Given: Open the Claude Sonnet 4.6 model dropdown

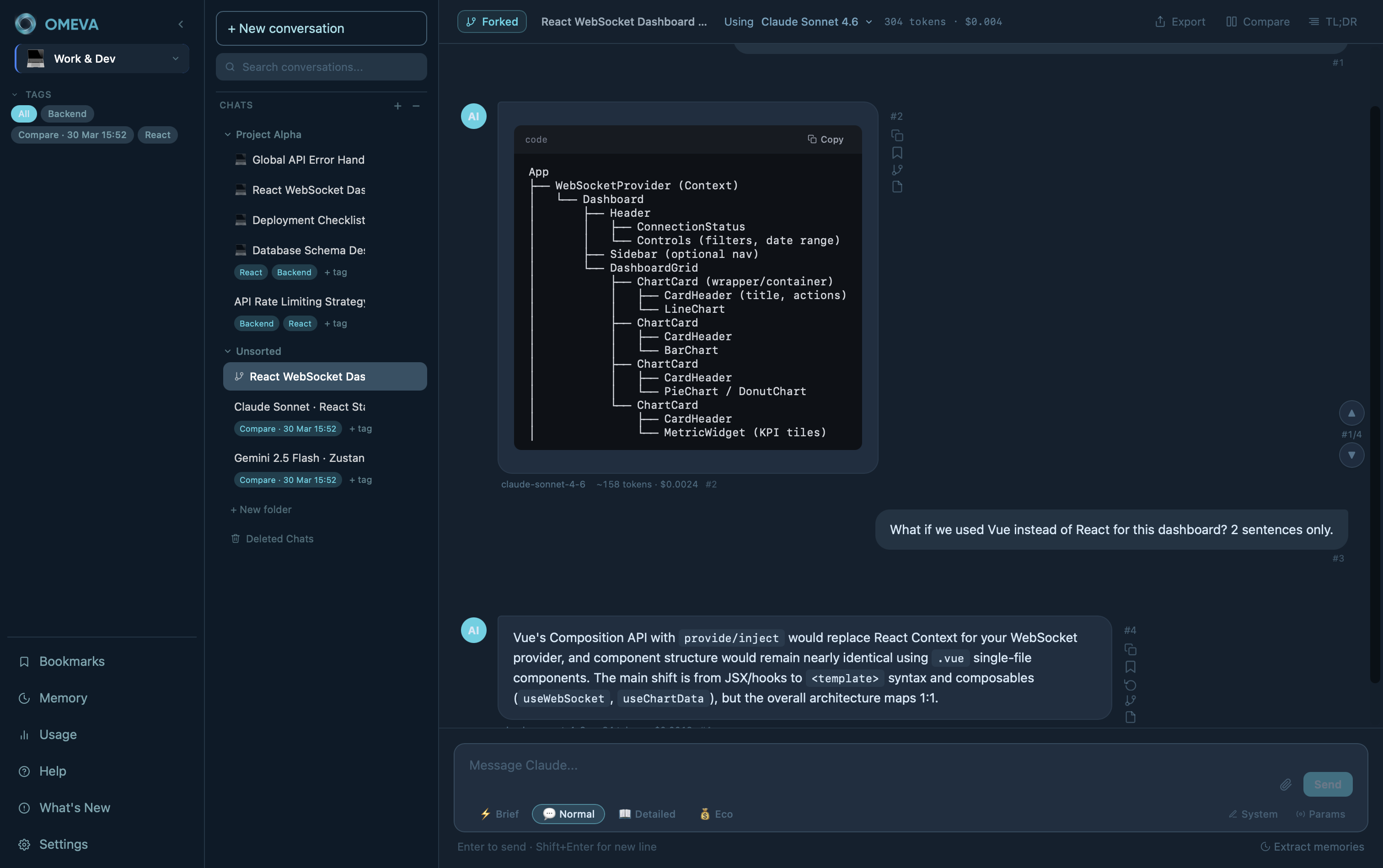Looking at the screenshot, I should [816, 21].
